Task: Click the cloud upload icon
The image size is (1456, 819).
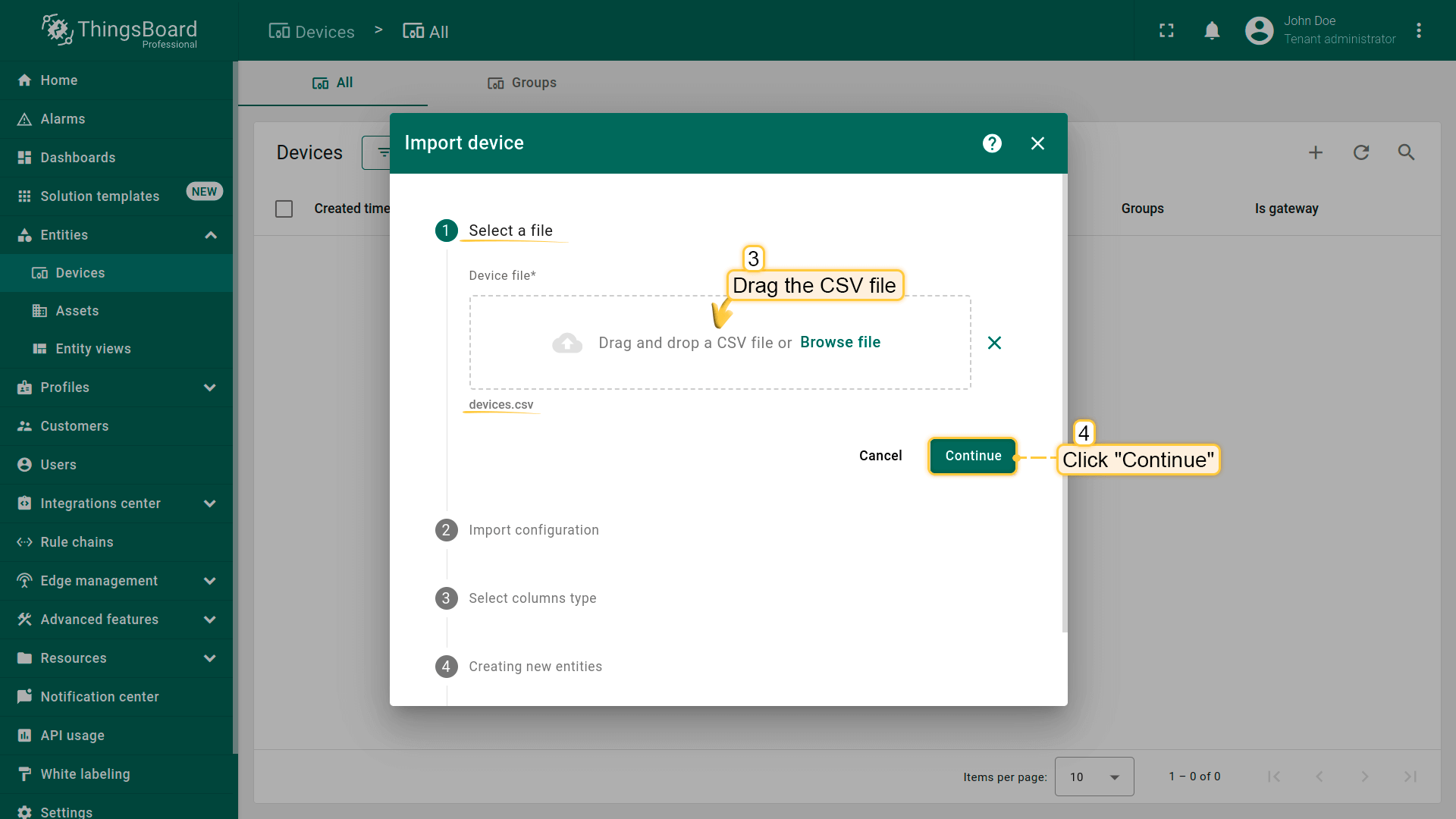Action: (x=567, y=343)
